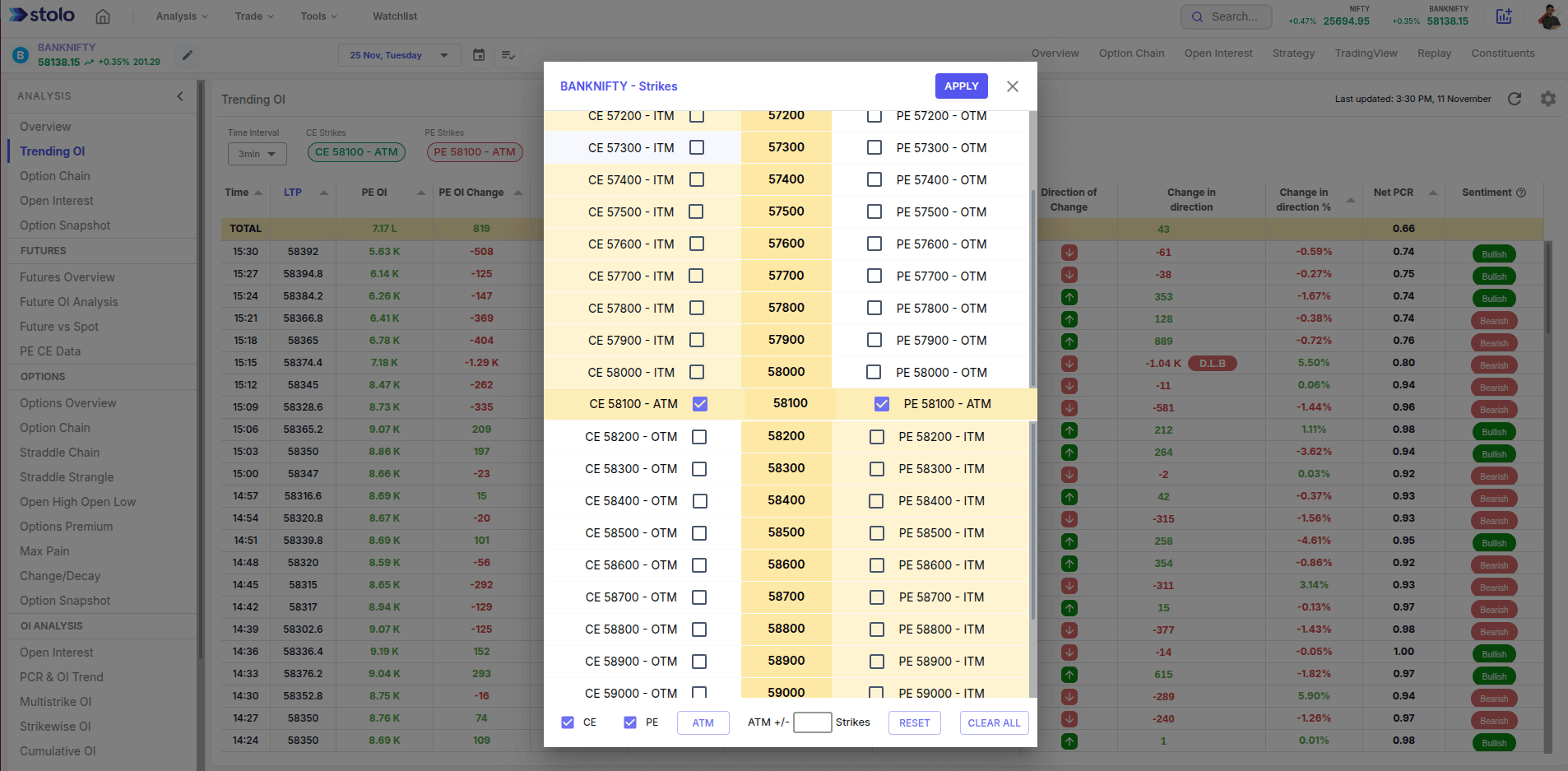
Task: Click the ATM +/- strikes input field
Action: point(812,722)
